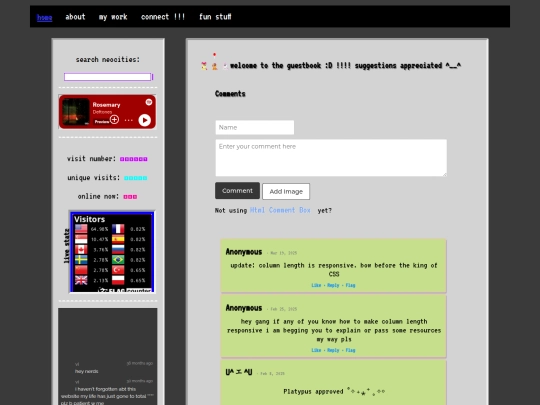
Task: Click the Comments heading
Action: 230,94
